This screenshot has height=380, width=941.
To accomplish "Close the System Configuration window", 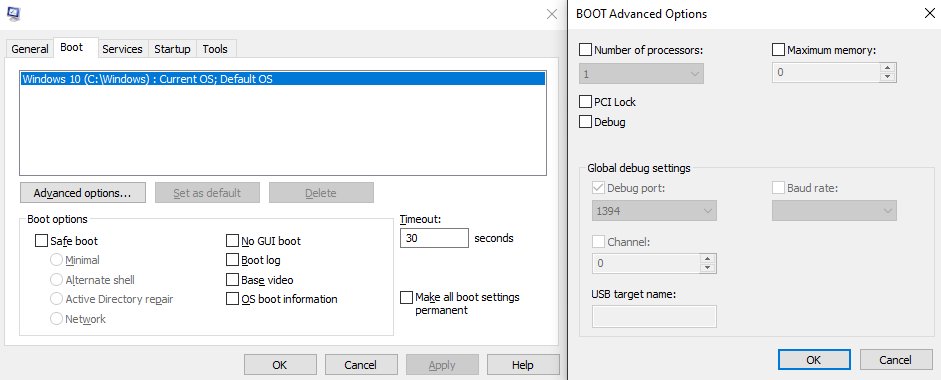I will (552, 14).
